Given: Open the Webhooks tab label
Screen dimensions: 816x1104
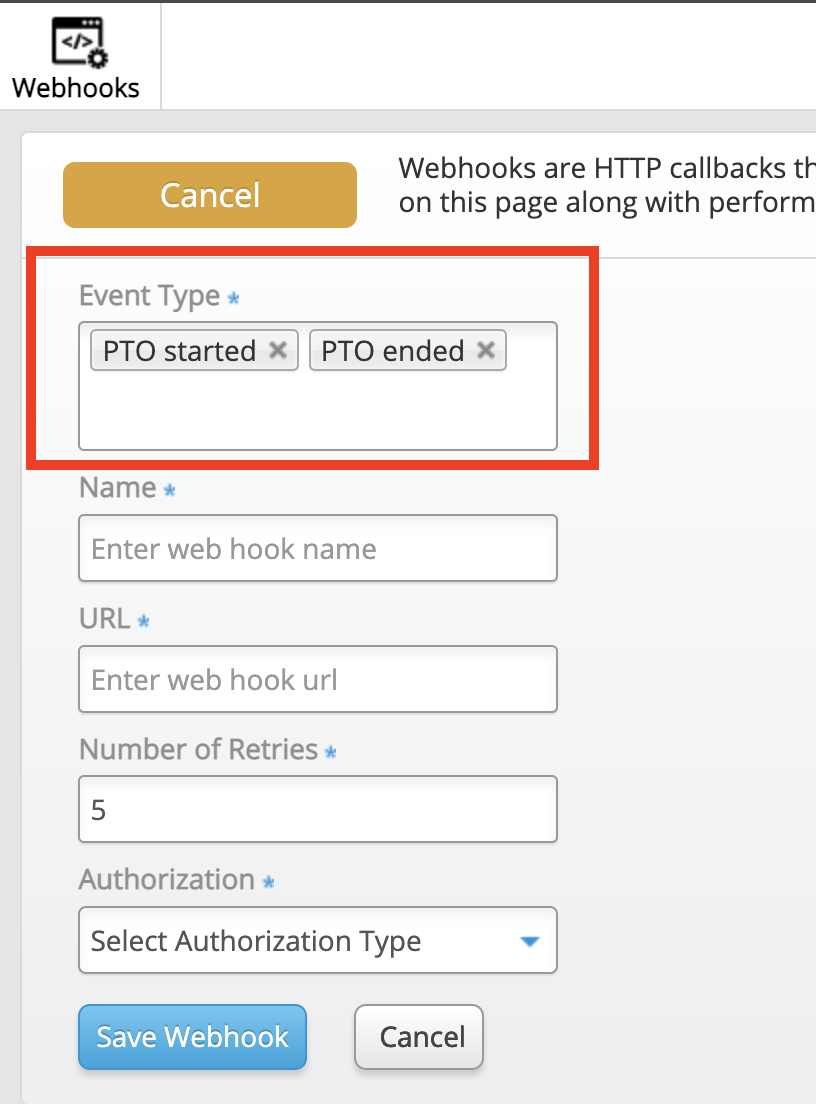Looking at the screenshot, I should [76, 88].
